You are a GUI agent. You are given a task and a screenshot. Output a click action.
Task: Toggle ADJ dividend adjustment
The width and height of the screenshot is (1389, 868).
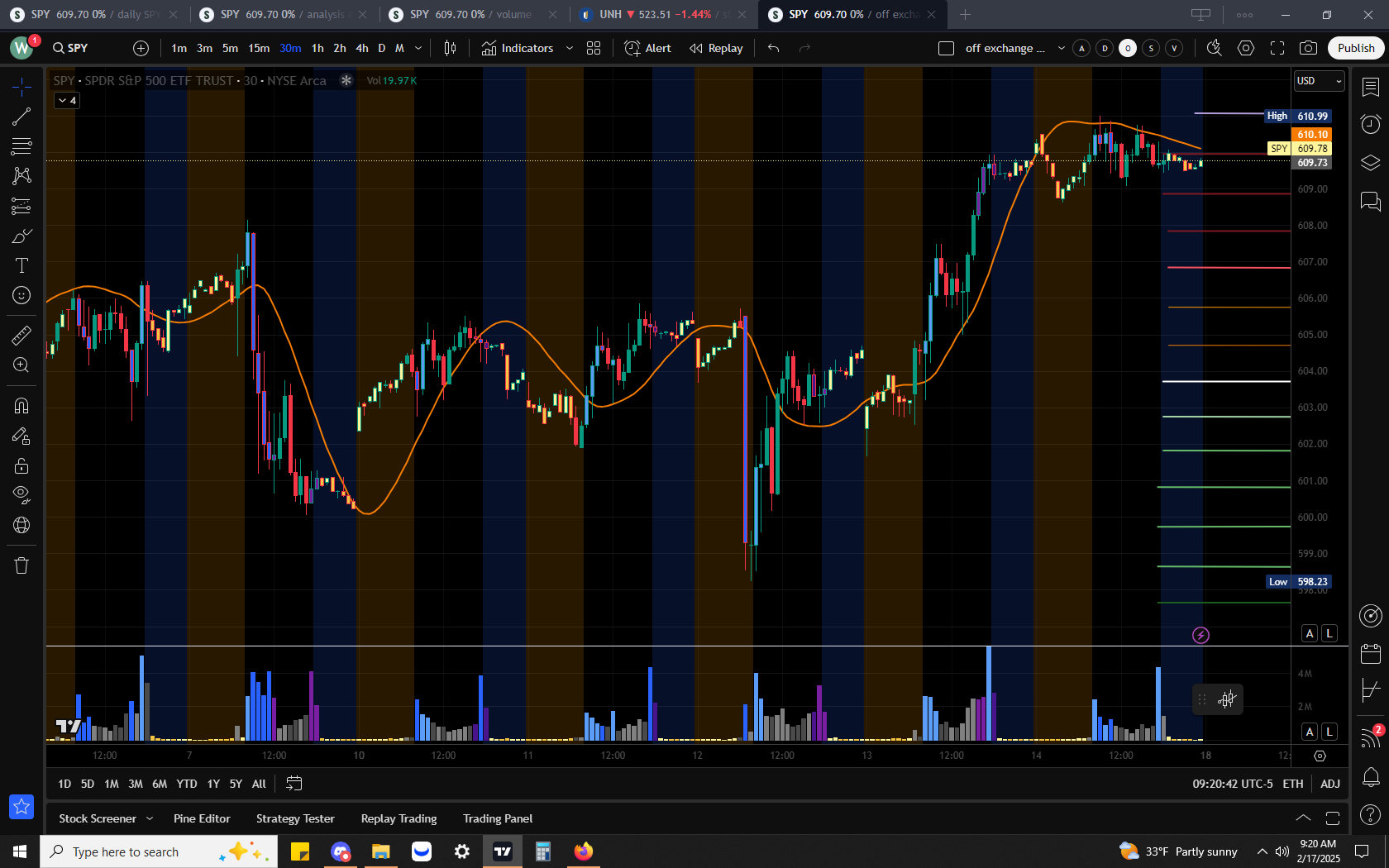[1330, 784]
